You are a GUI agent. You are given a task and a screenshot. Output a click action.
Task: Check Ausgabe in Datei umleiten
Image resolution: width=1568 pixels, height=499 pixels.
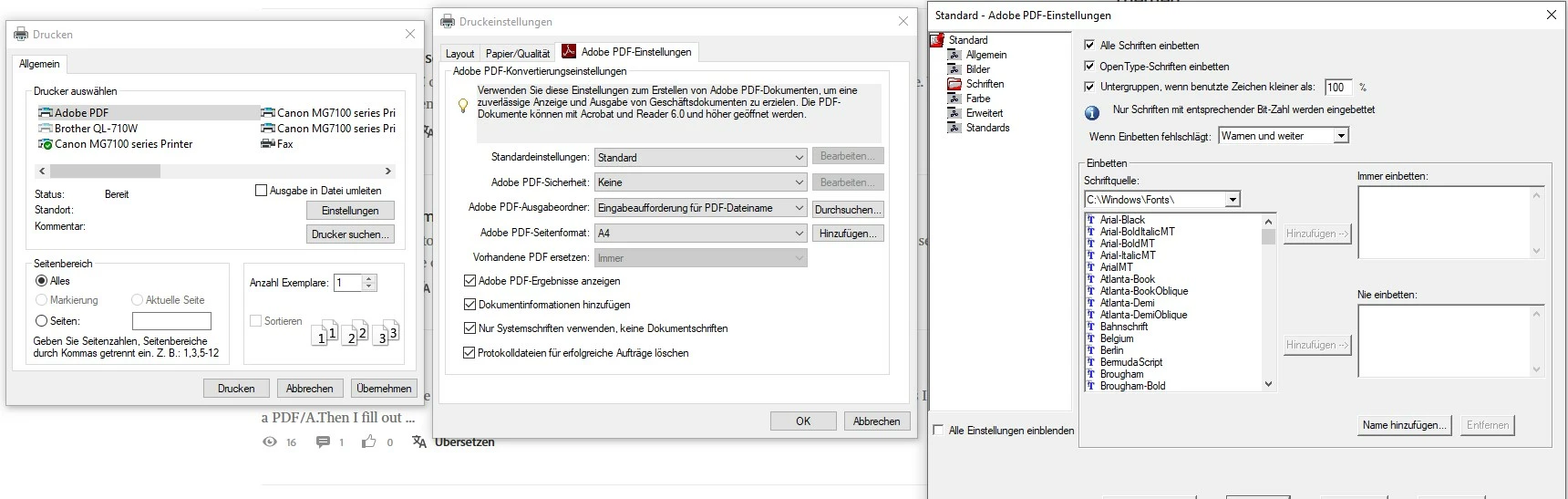coord(262,191)
